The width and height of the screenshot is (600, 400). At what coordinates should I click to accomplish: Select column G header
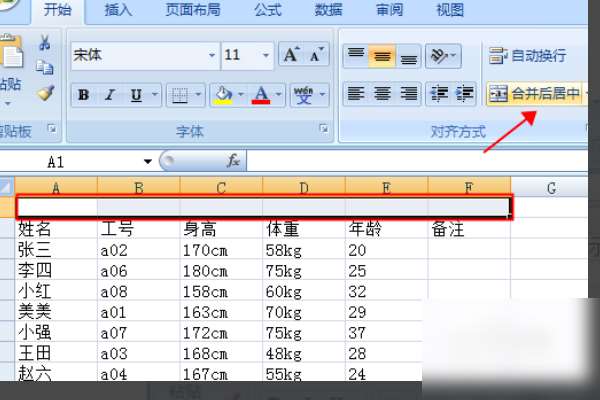pos(551,188)
